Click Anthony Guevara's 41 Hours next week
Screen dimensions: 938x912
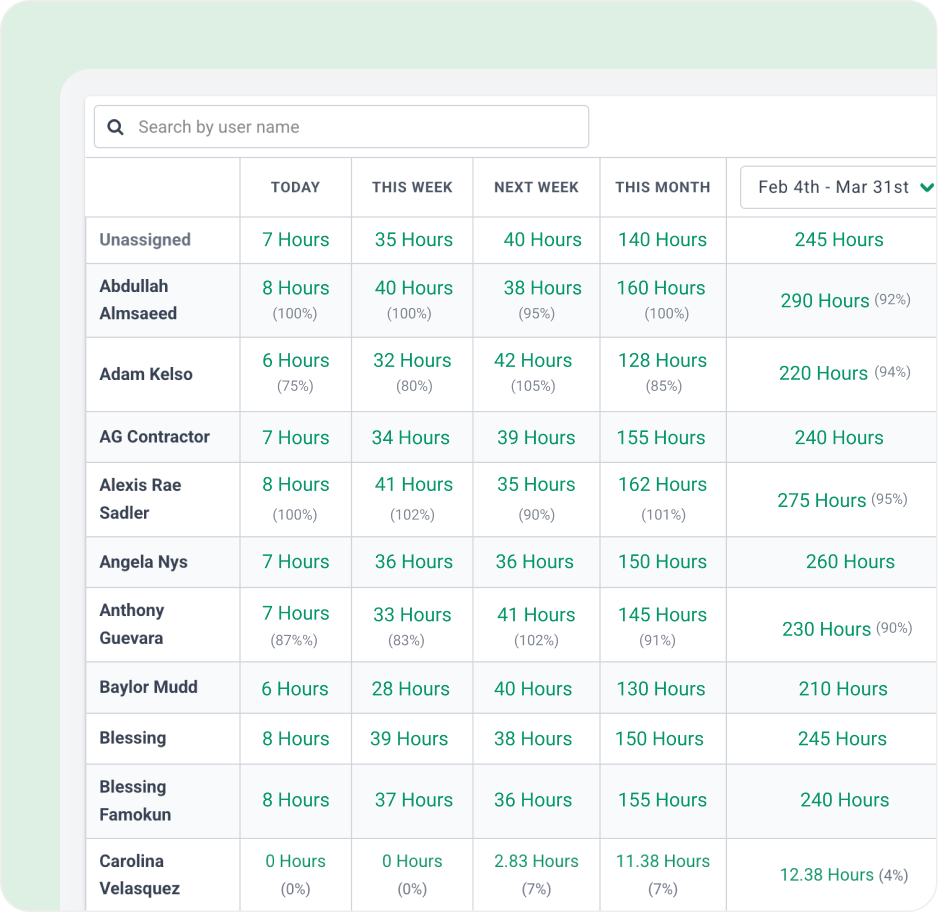(x=536, y=615)
